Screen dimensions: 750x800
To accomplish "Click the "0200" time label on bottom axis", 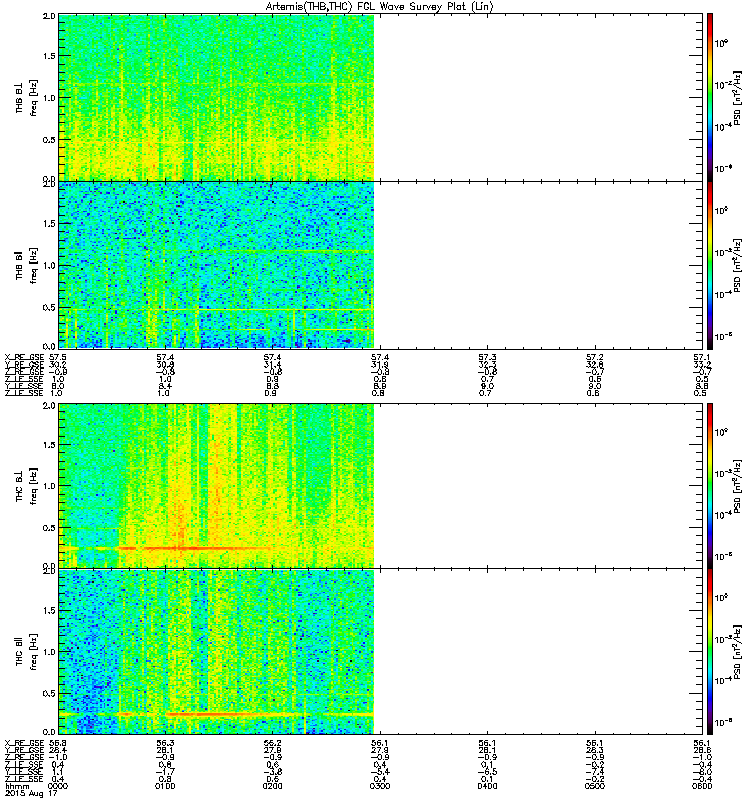I will pos(272,786).
